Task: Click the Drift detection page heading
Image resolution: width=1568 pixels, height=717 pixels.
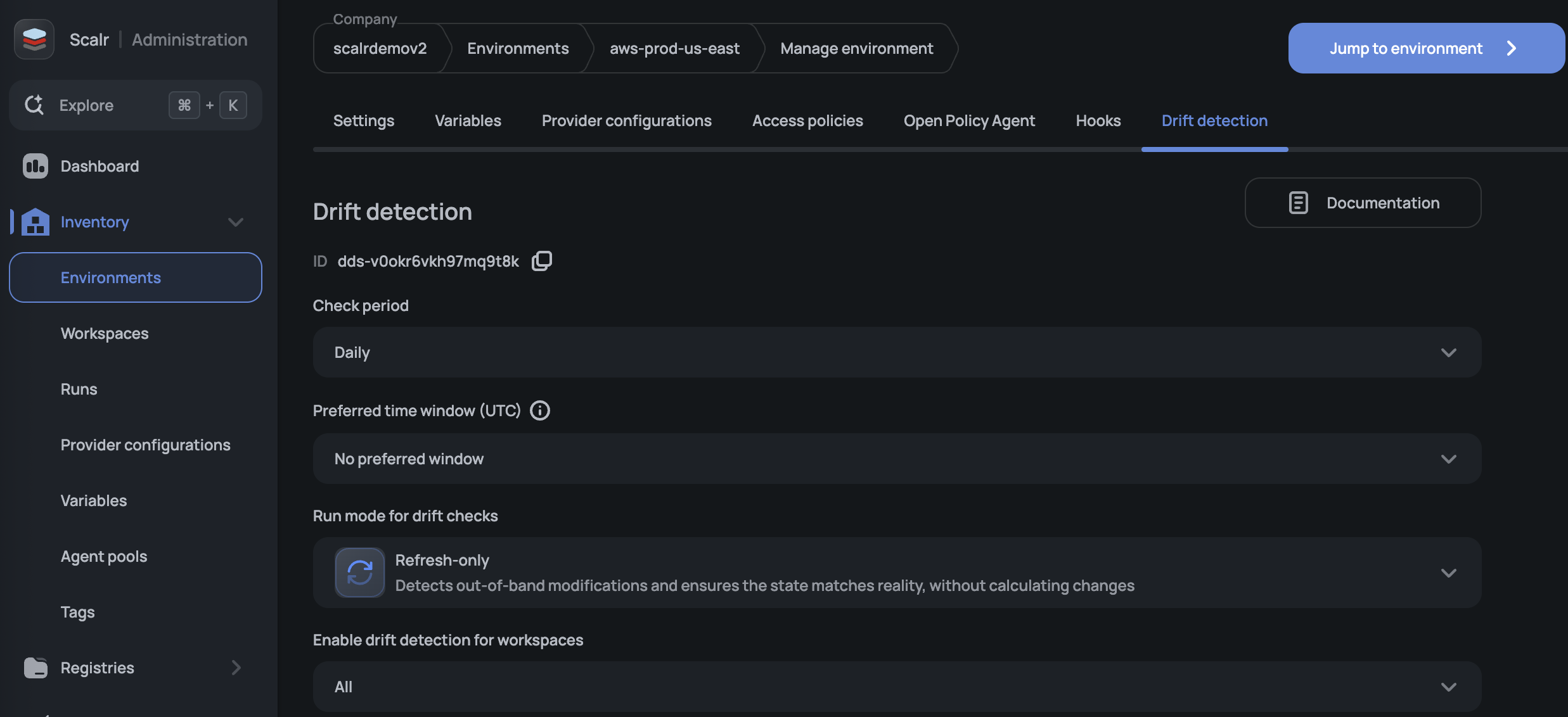Action: pyautogui.click(x=392, y=212)
